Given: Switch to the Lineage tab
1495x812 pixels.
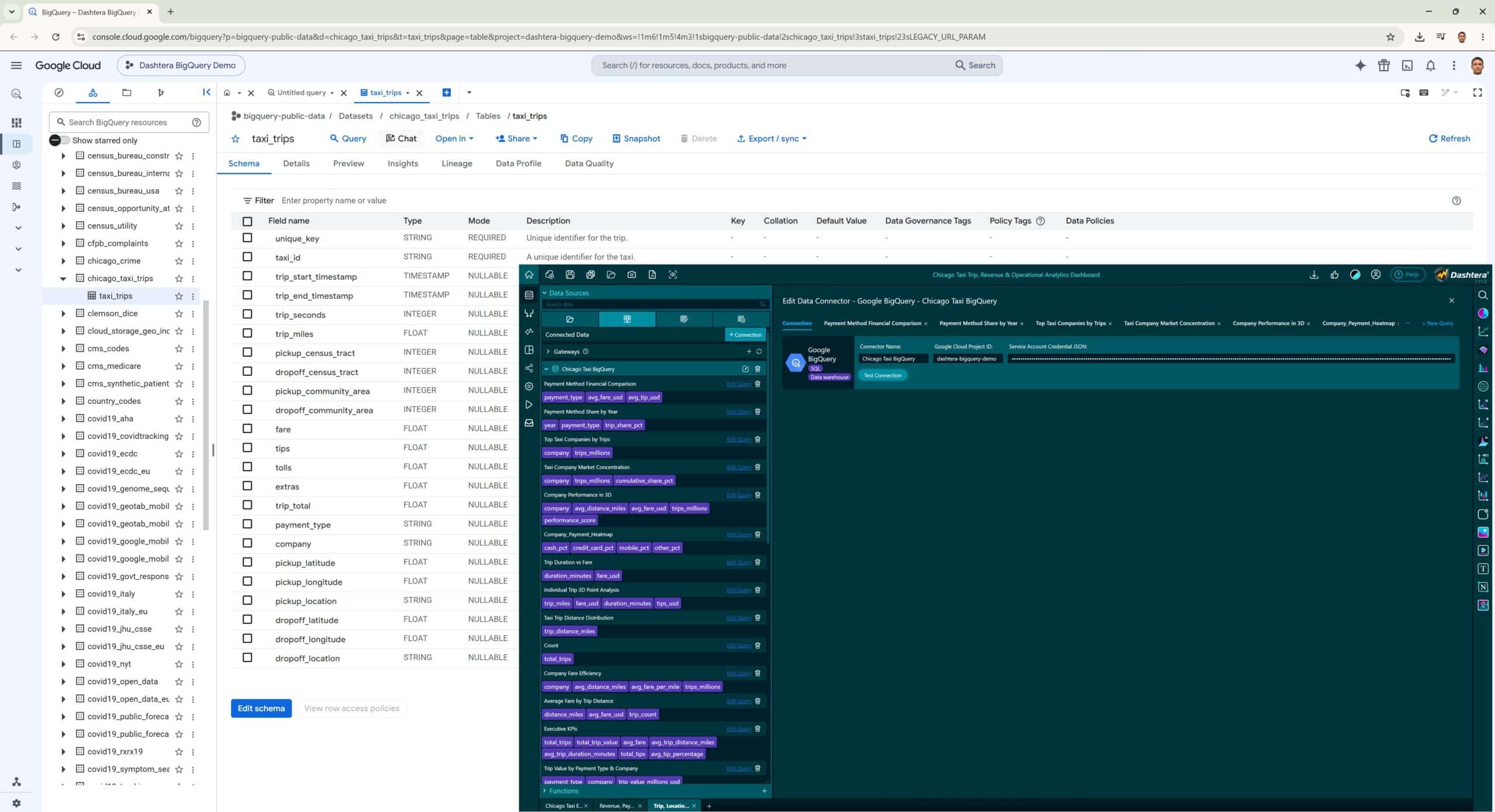Looking at the screenshot, I should tap(457, 163).
